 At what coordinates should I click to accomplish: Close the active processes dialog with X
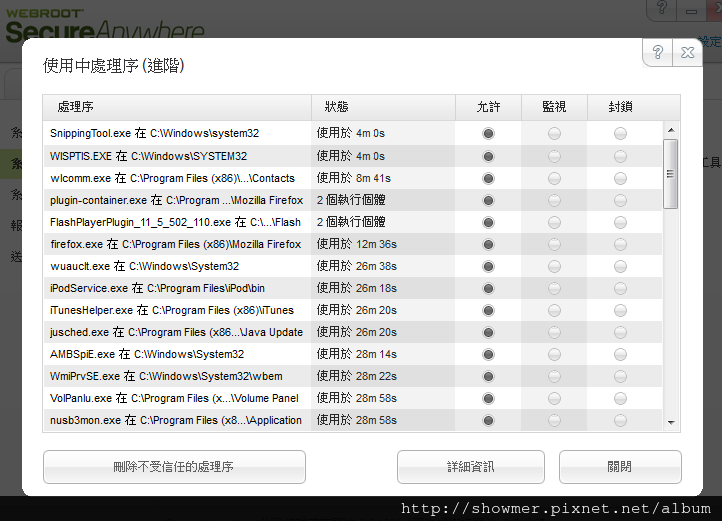pyautogui.click(x=687, y=52)
